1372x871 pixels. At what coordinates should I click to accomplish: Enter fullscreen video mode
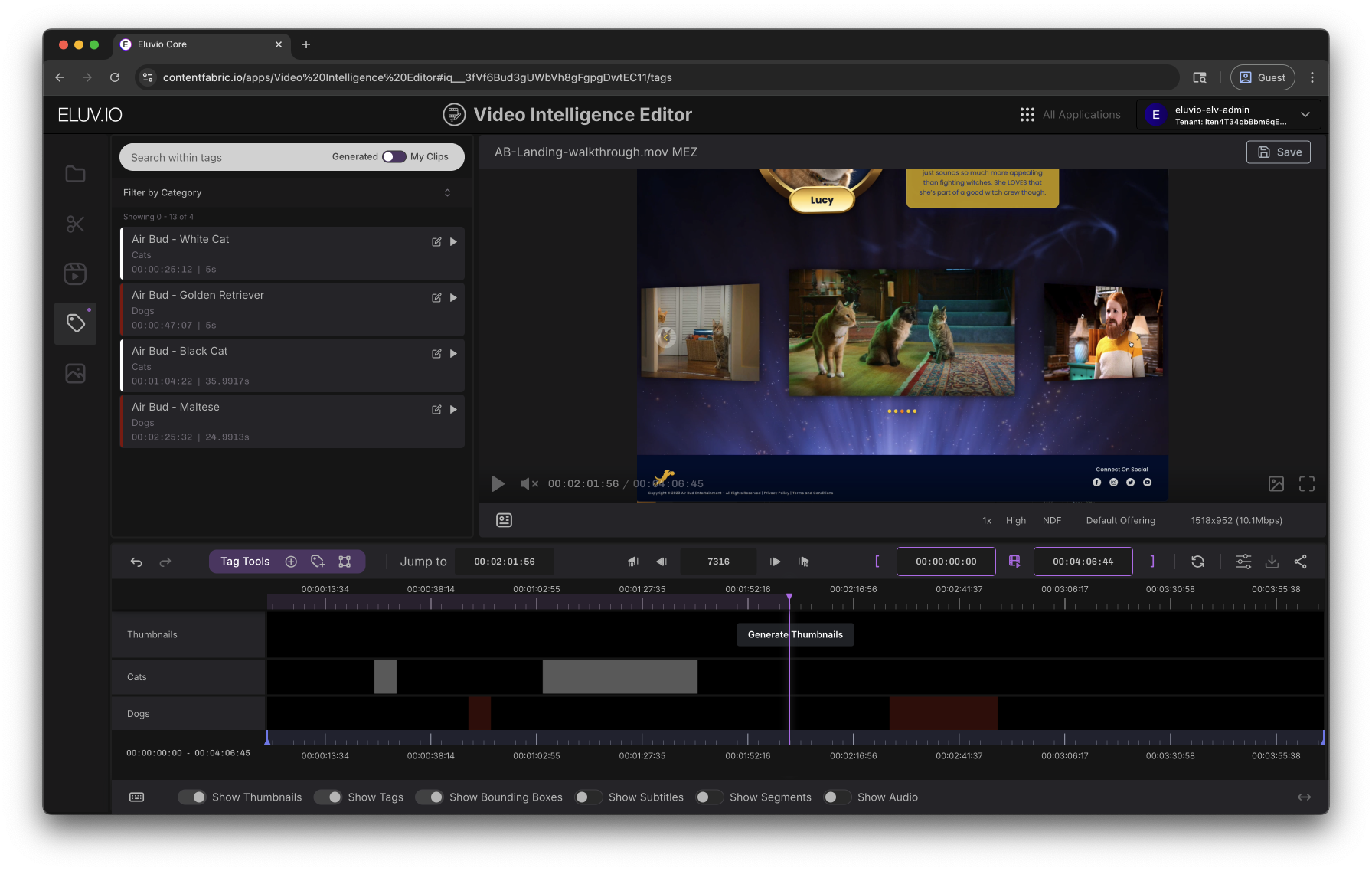[1306, 483]
